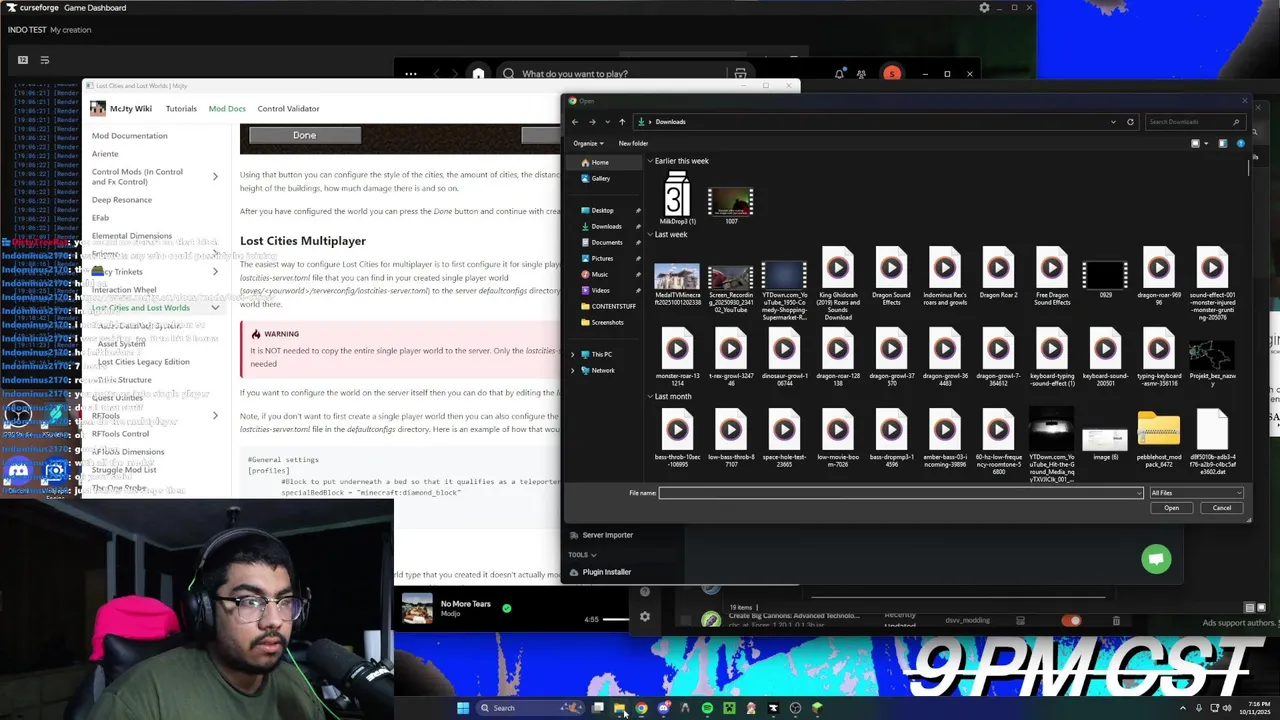Open Ariente in the wiki sidebar
The width and height of the screenshot is (1280, 720).
pos(105,154)
